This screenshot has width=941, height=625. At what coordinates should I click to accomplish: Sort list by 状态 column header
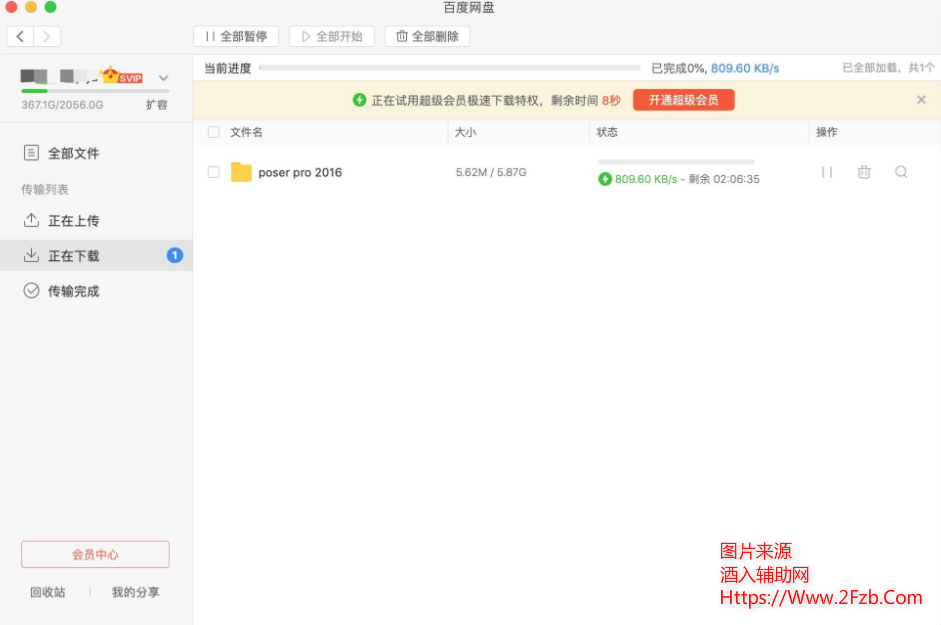(607, 132)
